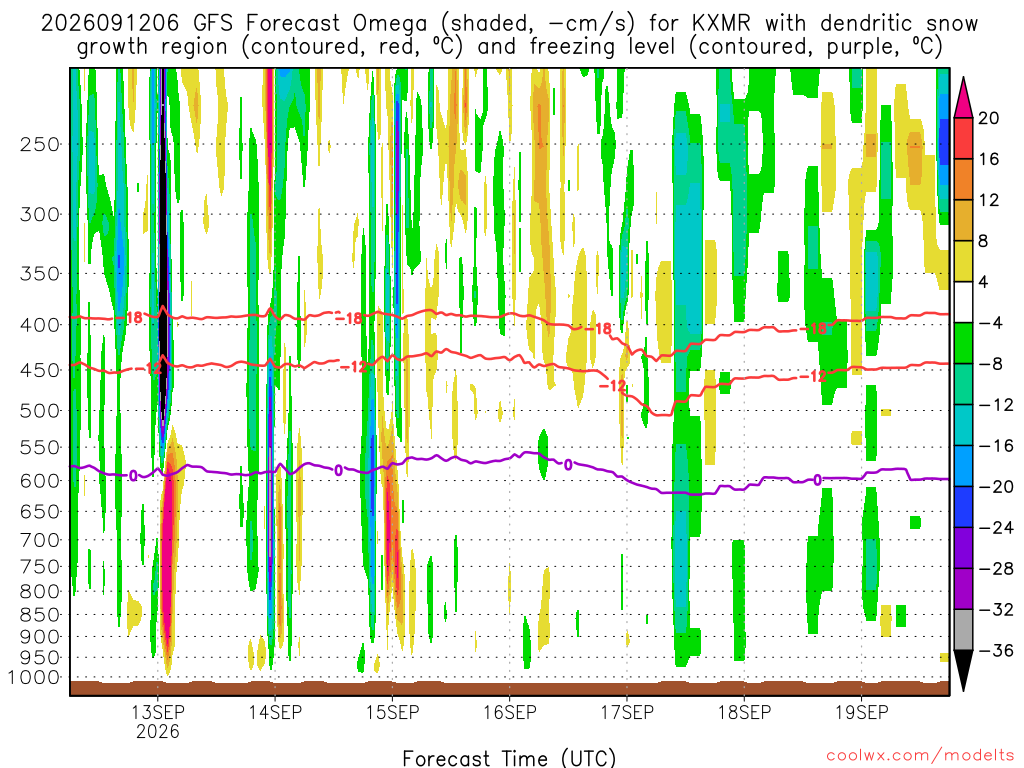
Task: Click the 19SEP time axis label
Action: (861, 712)
